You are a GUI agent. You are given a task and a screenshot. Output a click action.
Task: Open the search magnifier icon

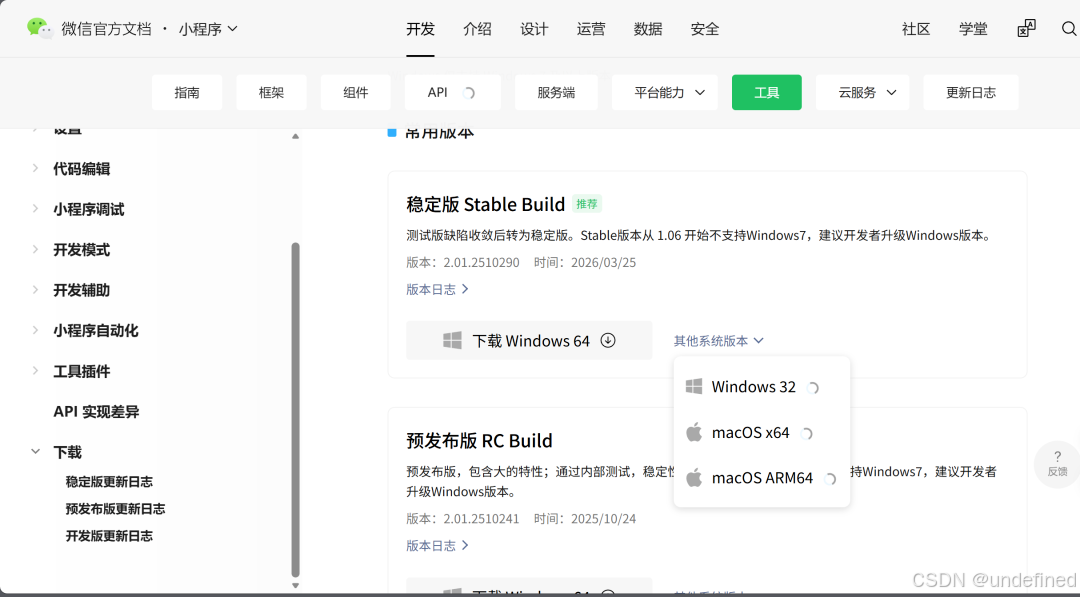click(x=1069, y=28)
